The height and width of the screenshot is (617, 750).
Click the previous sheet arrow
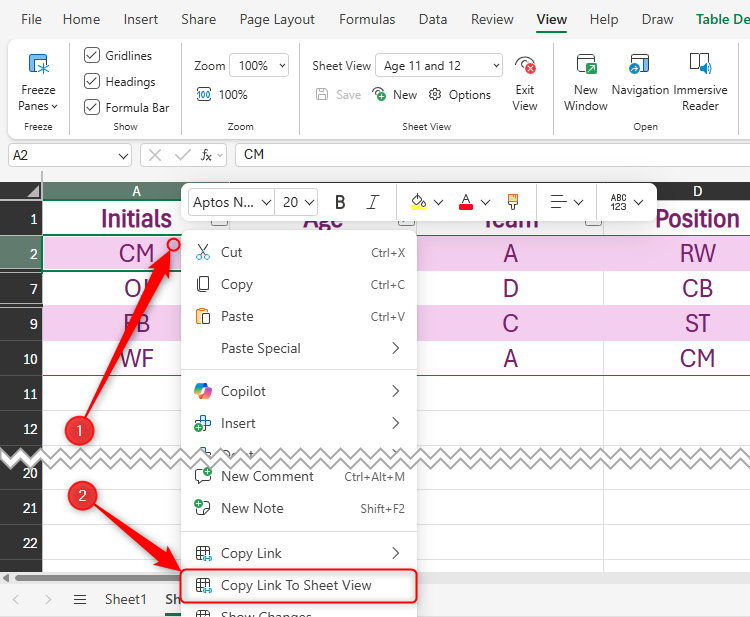pos(16,599)
